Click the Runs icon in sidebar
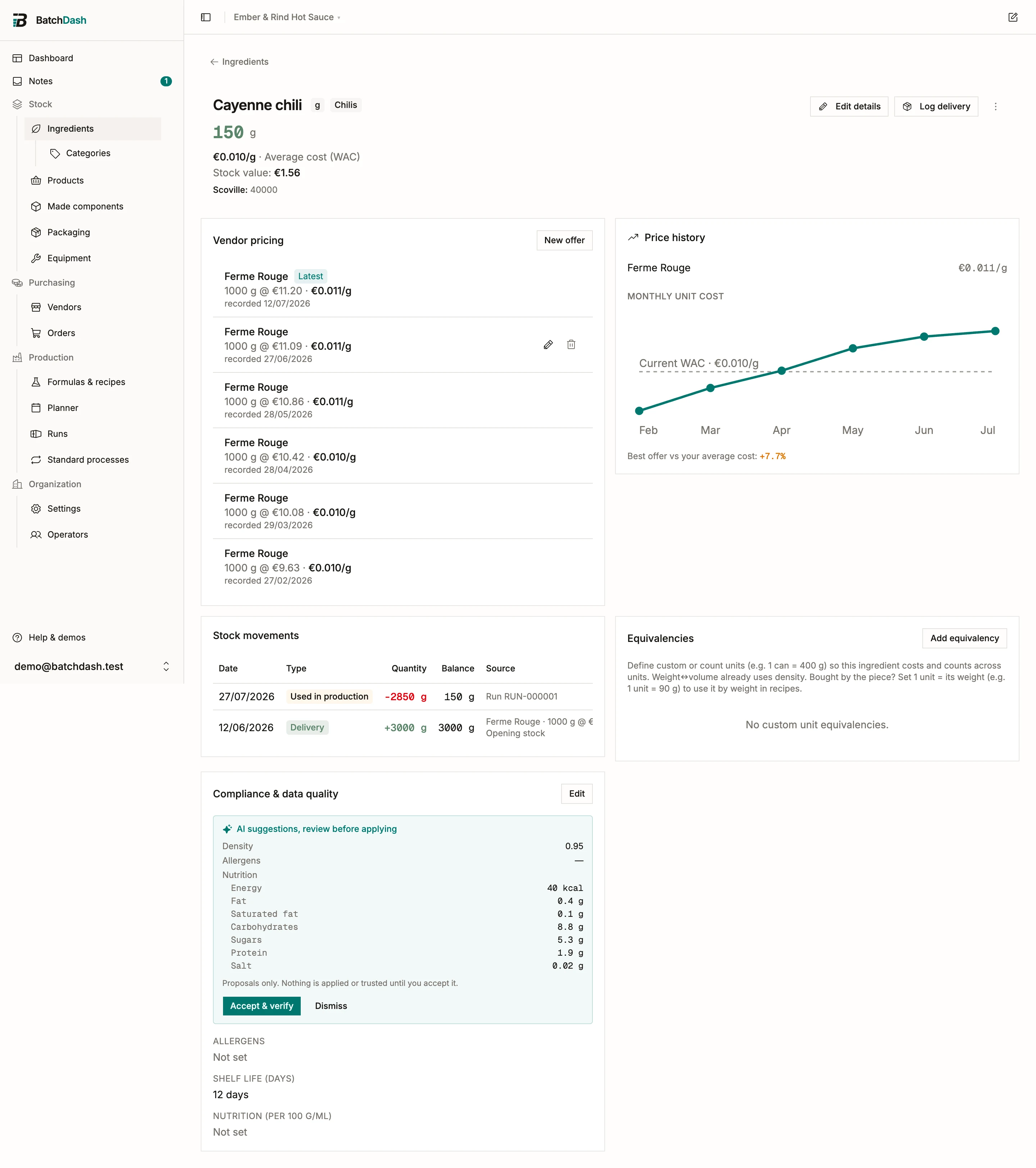 click(x=36, y=434)
